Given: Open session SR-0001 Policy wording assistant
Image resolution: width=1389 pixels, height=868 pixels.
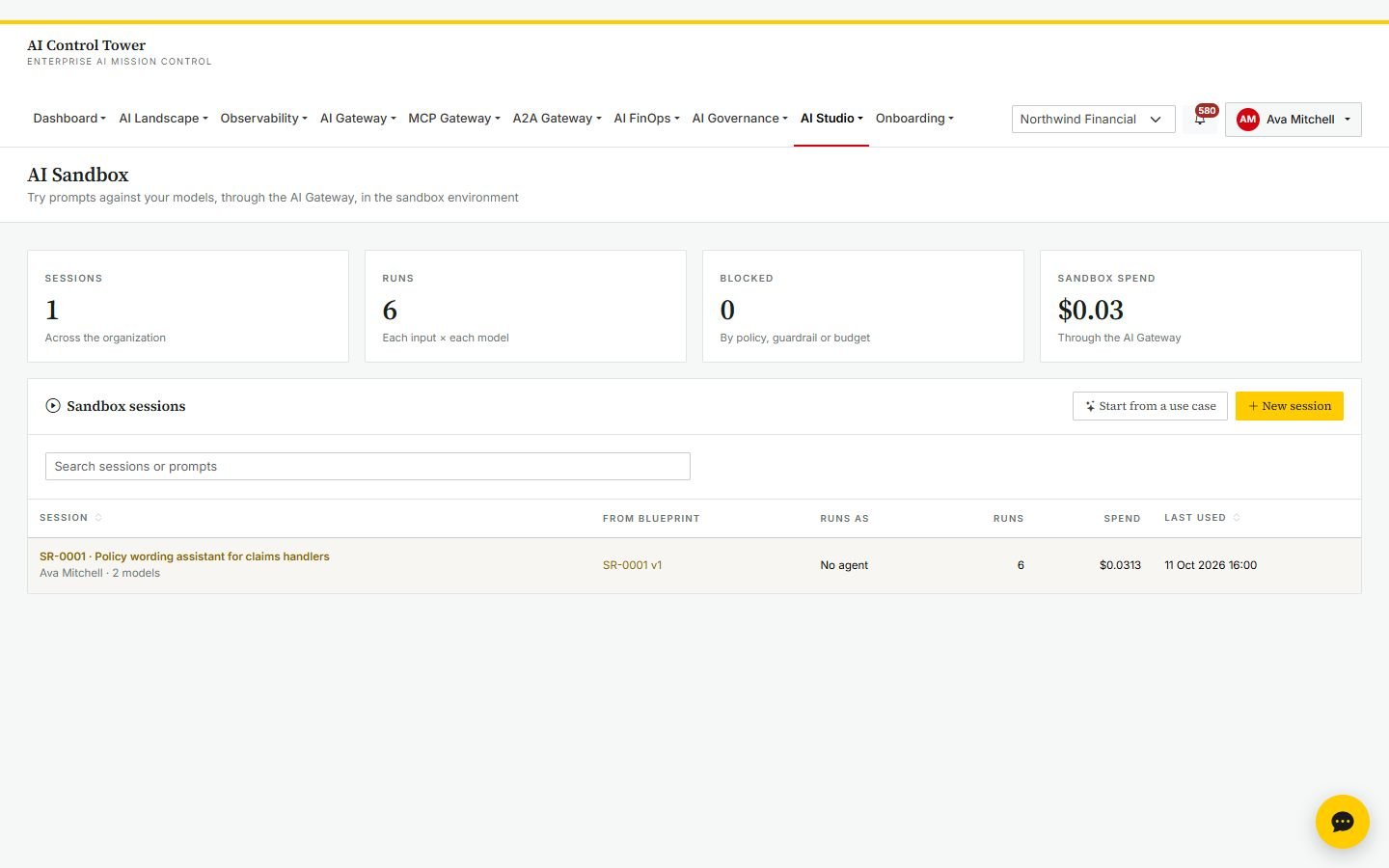Looking at the screenshot, I should pos(184,556).
